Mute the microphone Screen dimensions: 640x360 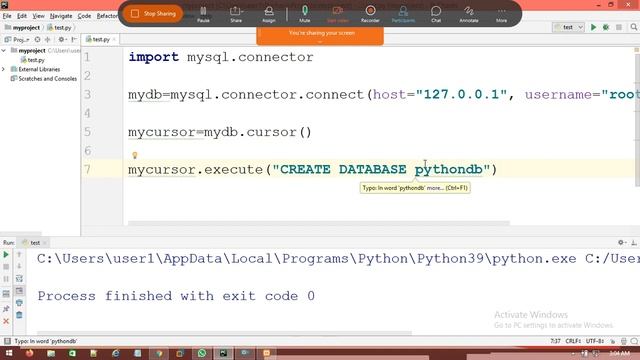coord(305,14)
